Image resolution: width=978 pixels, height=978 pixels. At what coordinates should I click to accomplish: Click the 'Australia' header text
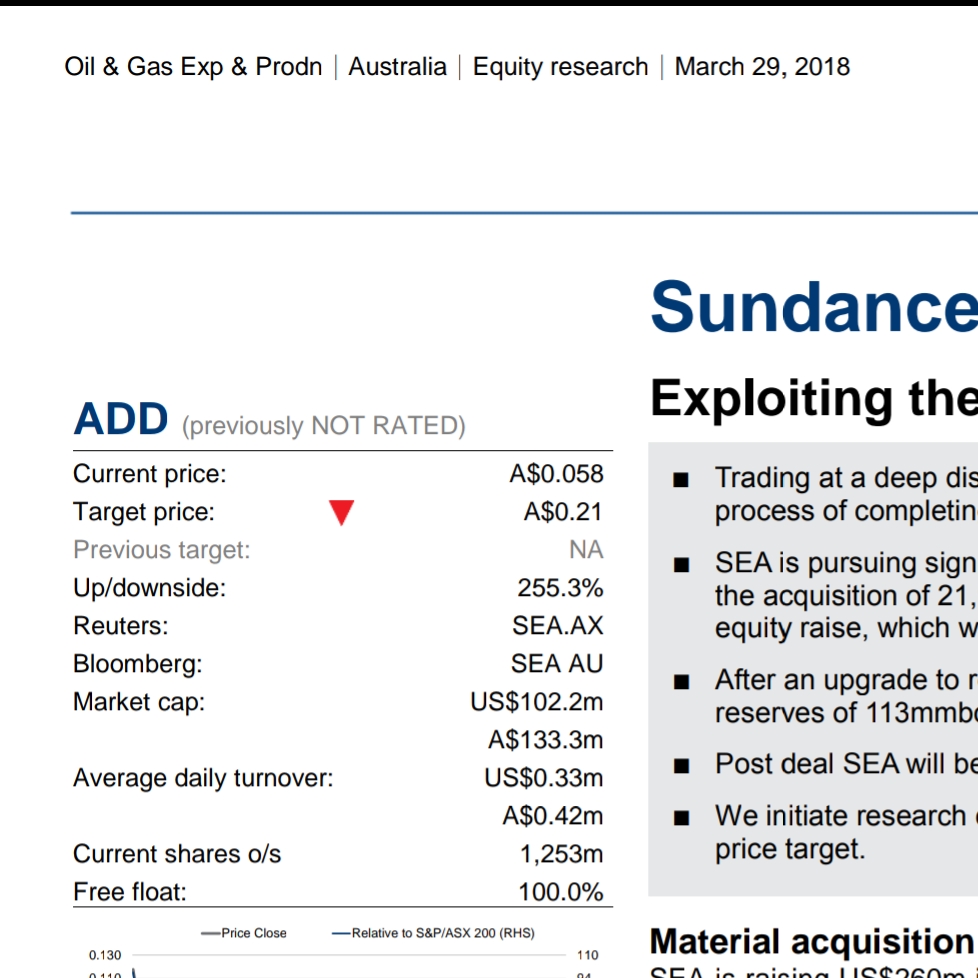click(397, 67)
